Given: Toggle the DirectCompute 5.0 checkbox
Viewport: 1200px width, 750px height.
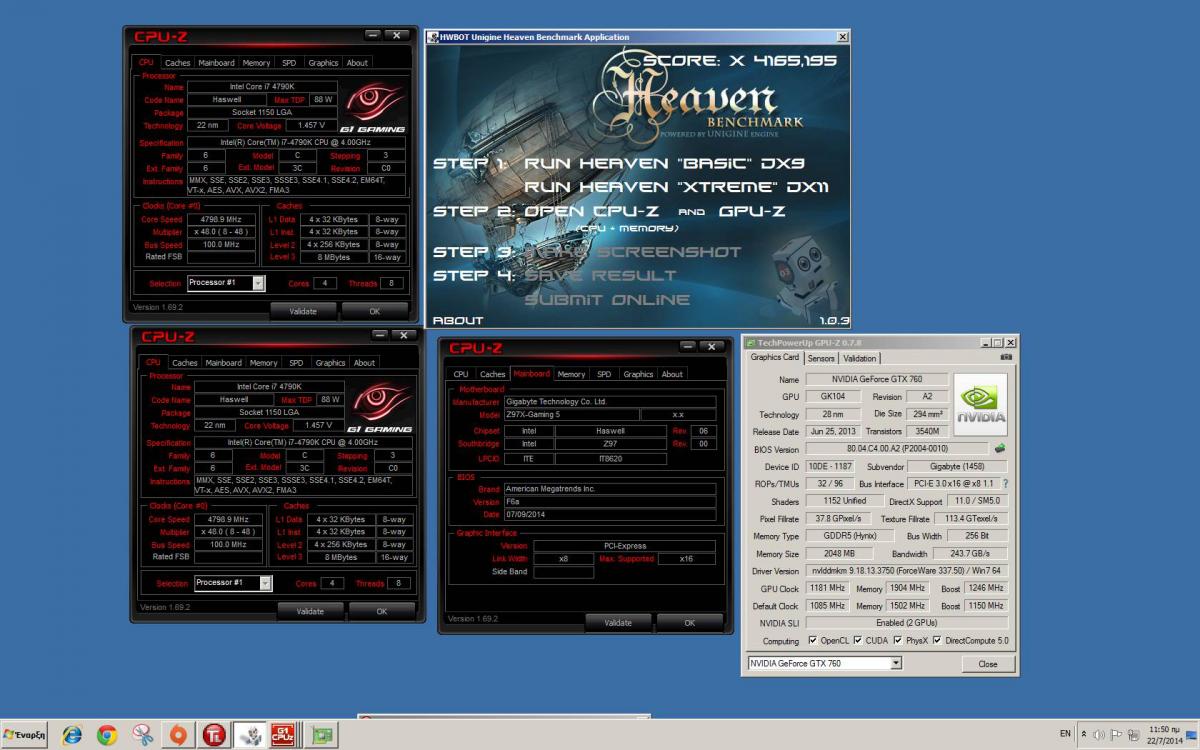Looking at the screenshot, I should tap(937, 641).
